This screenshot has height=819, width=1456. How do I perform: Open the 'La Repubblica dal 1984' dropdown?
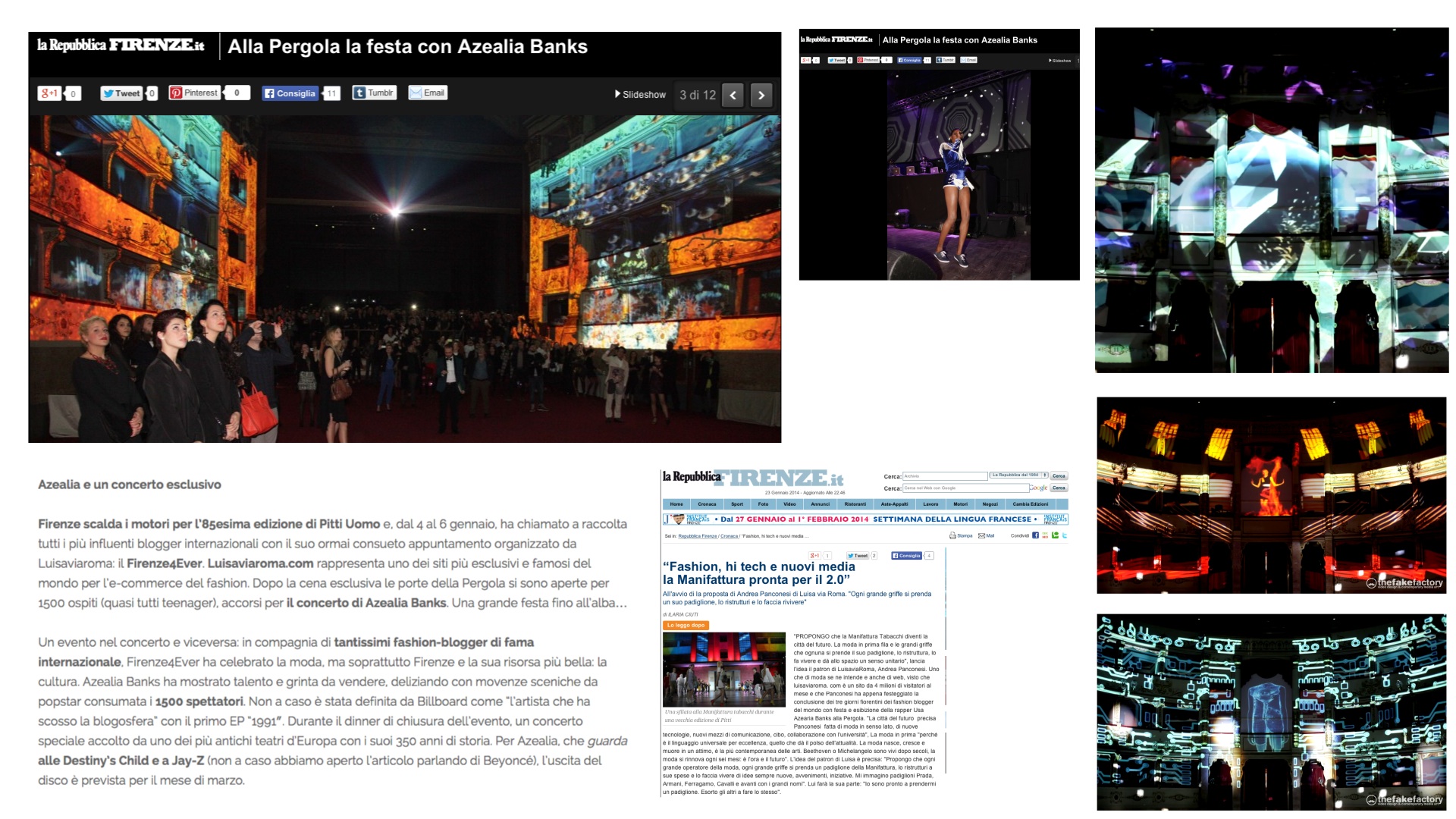pos(1018,475)
